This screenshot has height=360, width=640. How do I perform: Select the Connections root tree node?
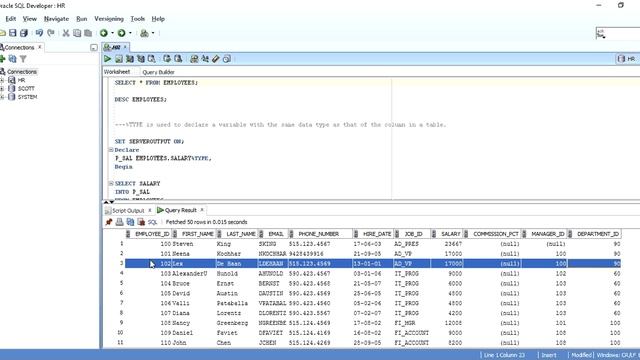tap(22, 72)
